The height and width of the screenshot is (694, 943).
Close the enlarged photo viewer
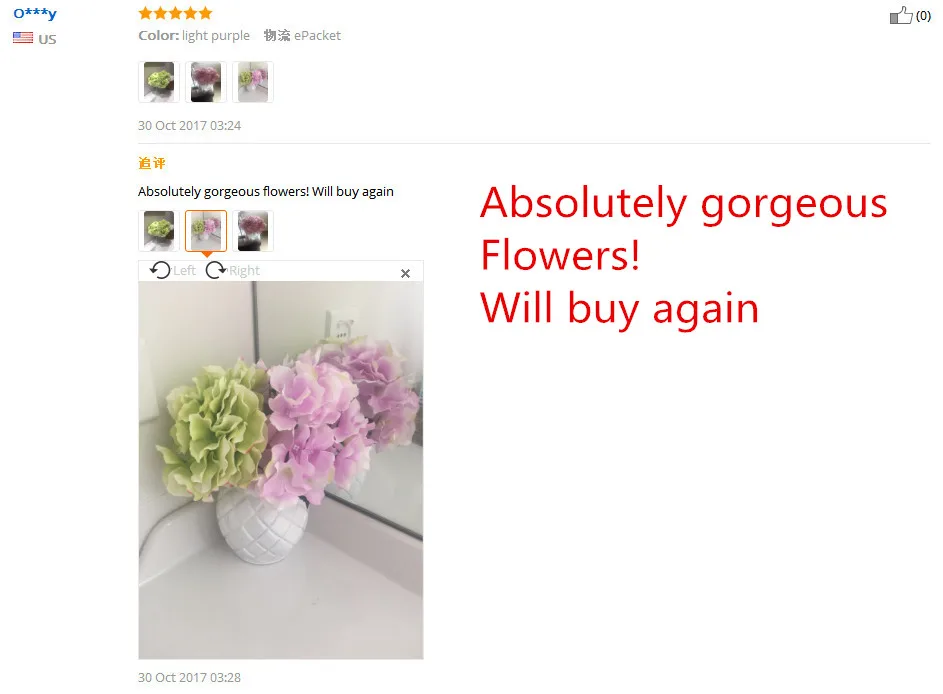pyautogui.click(x=405, y=274)
